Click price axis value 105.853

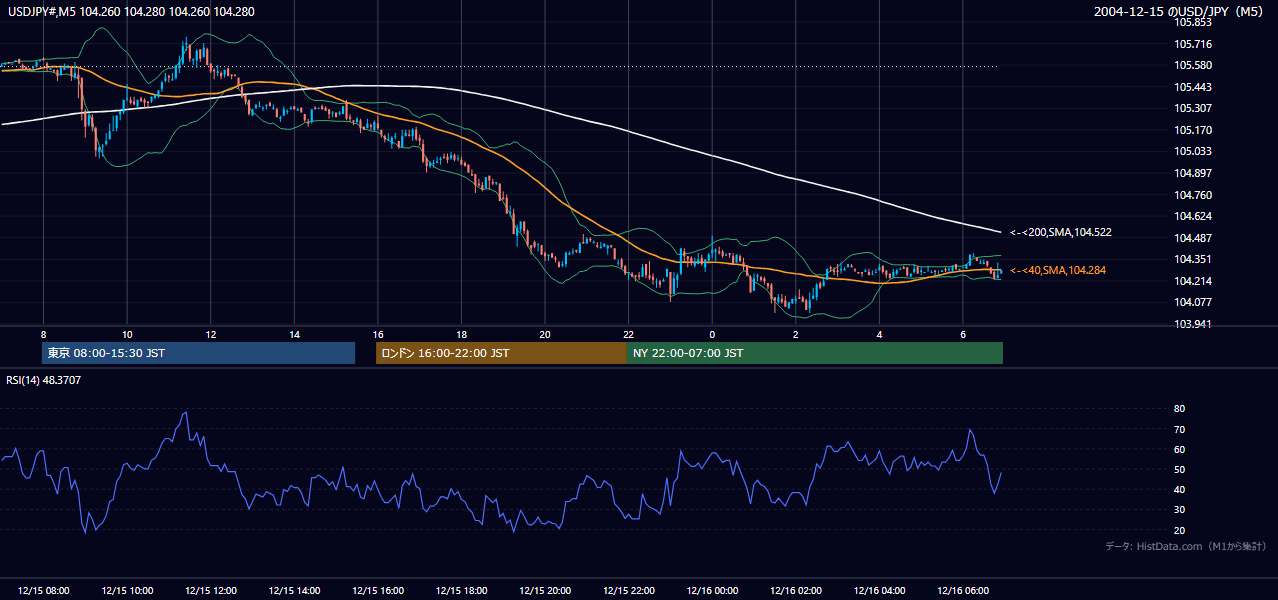coord(1194,22)
